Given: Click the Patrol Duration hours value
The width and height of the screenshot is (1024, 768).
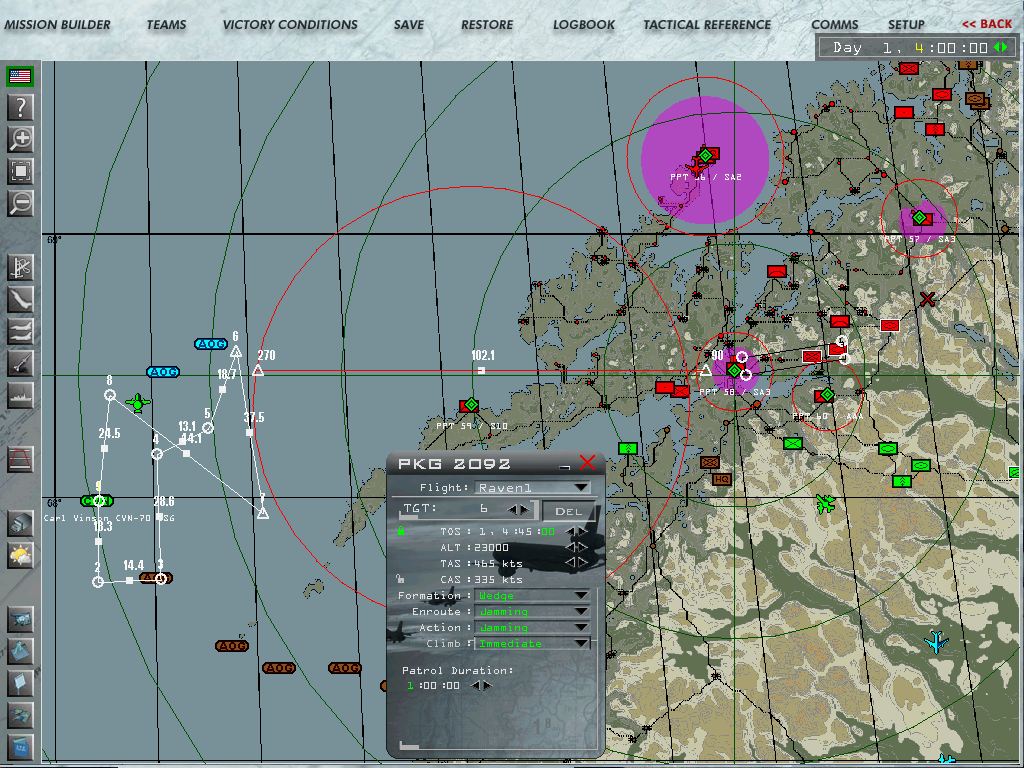Looking at the screenshot, I should click(410, 685).
